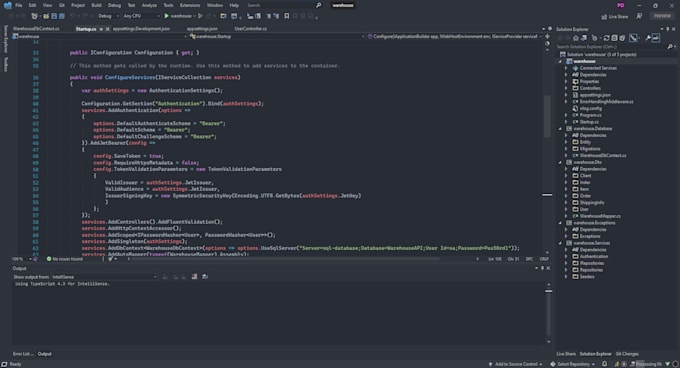This screenshot has width=680, height=368.
Task: Expand the Connected Services node
Action: [566, 68]
